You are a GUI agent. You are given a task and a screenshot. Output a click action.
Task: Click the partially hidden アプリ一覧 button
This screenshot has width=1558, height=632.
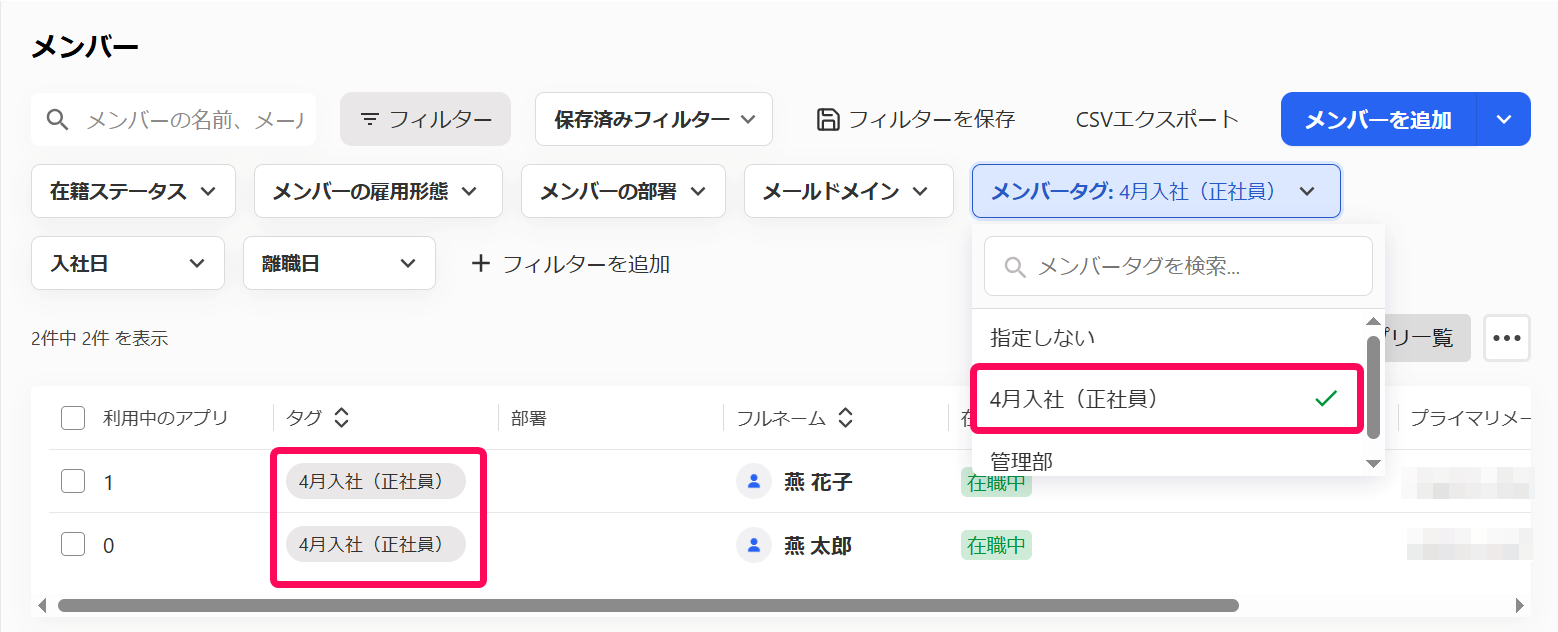tap(1428, 338)
